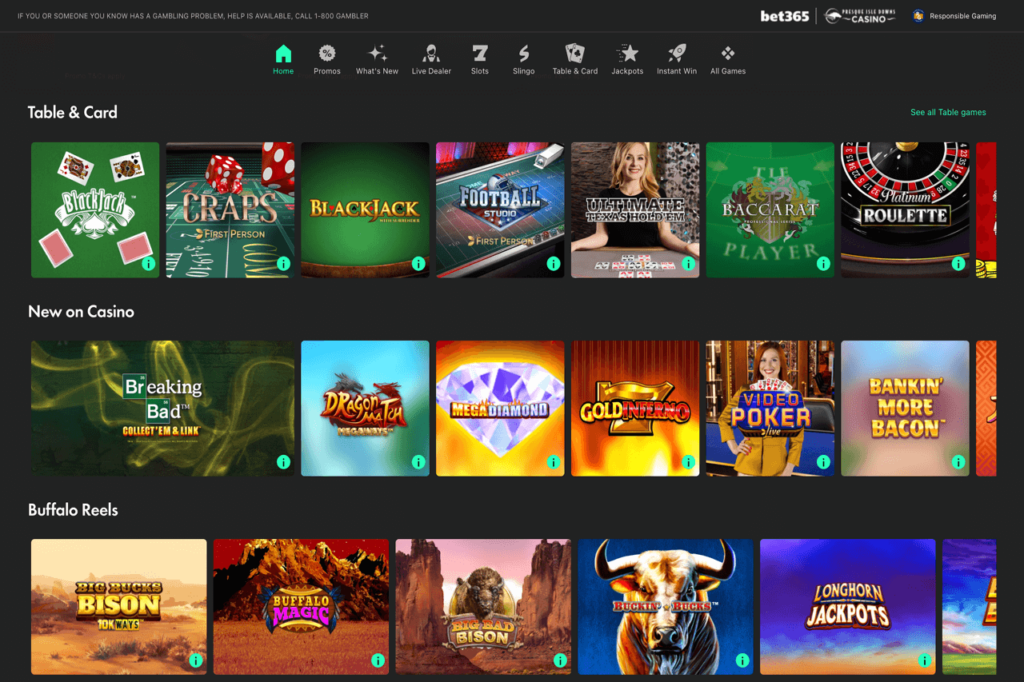Open the Ultimate Texas Hold'em live game
1024x682 pixels.
(x=635, y=210)
